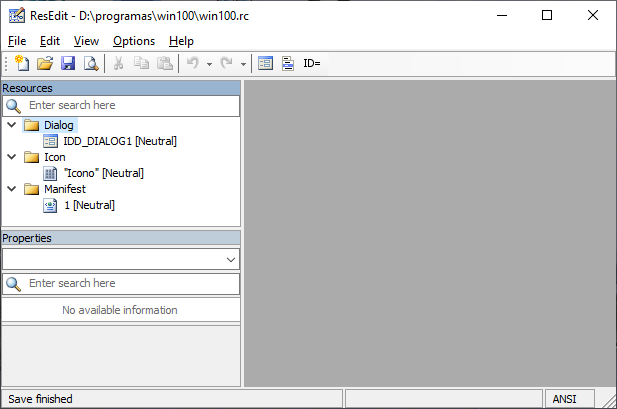Image resolution: width=617 pixels, height=409 pixels.
Task: Close the ResEdit window
Action: (593, 16)
